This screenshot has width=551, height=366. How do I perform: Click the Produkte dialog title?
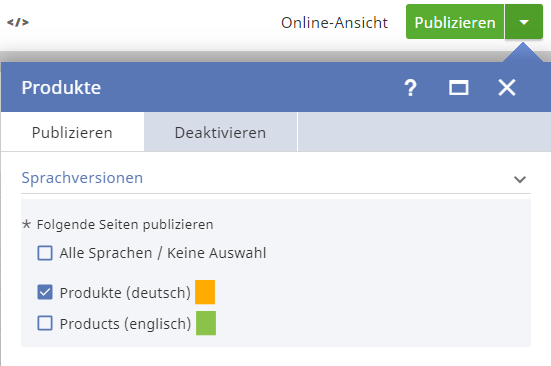(x=61, y=87)
